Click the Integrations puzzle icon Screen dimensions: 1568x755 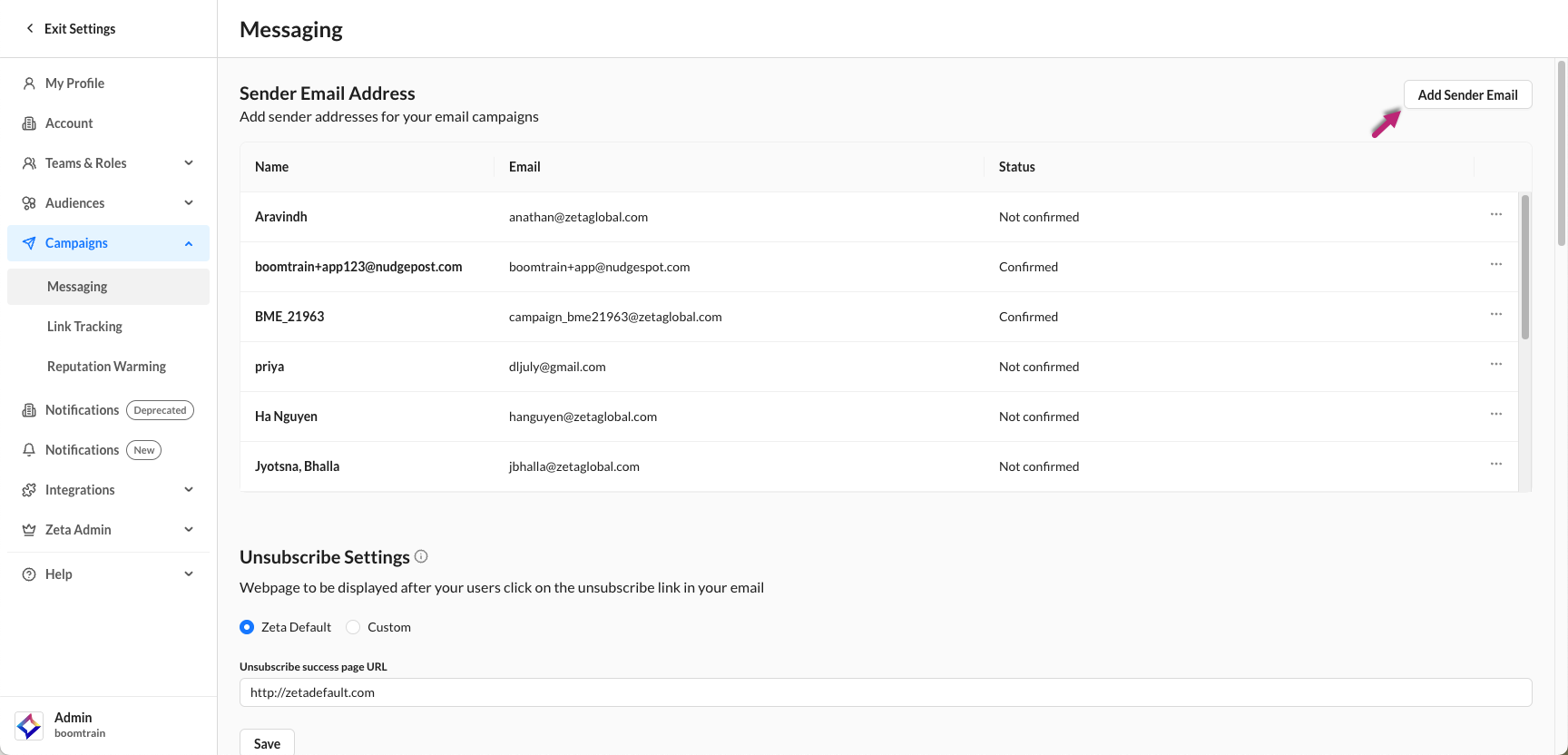(29, 490)
